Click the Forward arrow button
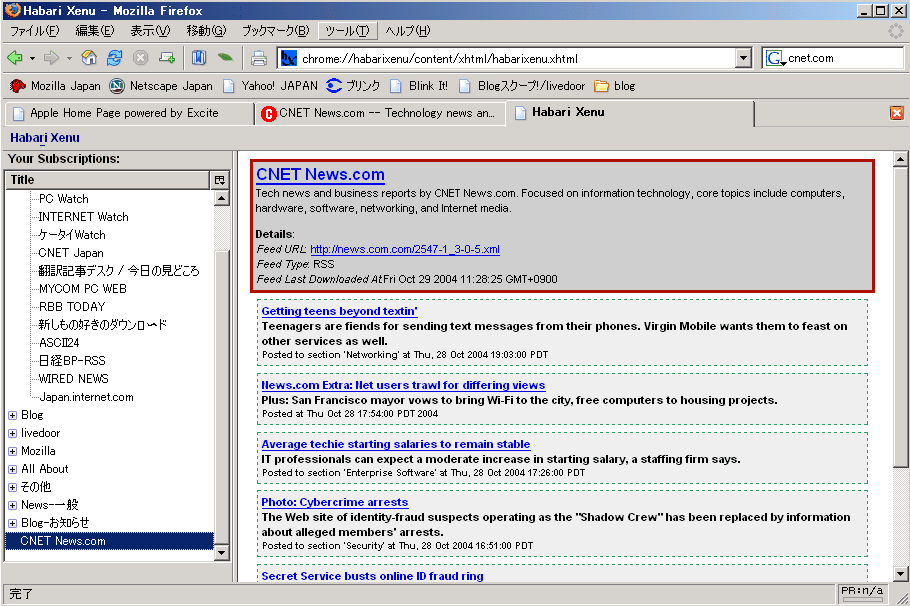 pos(52,57)
